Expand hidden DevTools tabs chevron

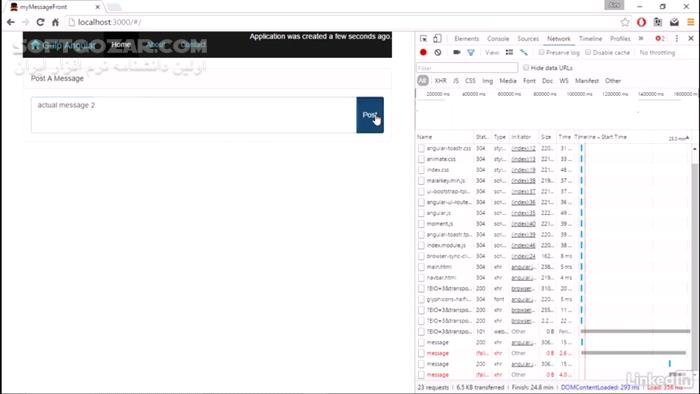point(641,39)
